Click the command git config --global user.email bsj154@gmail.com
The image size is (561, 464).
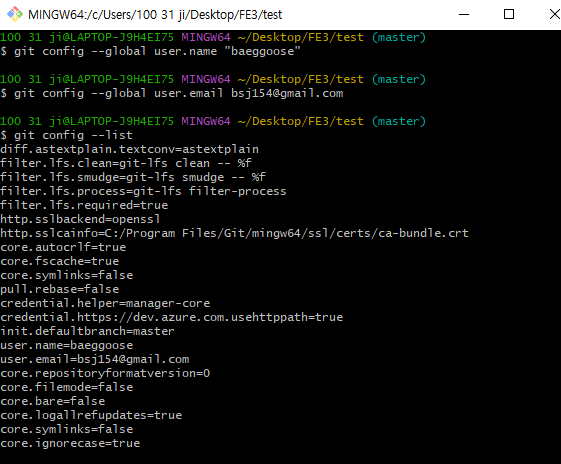coord(178,93)
